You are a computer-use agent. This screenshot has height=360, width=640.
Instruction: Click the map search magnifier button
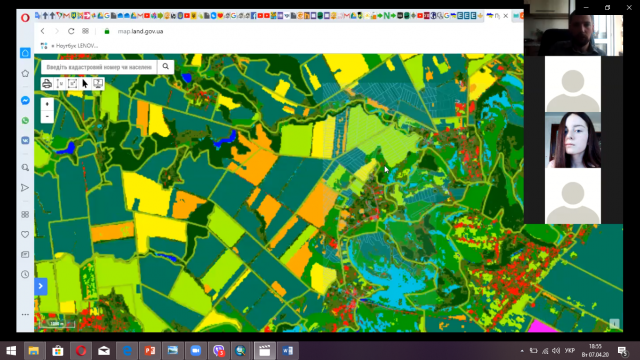166,67
